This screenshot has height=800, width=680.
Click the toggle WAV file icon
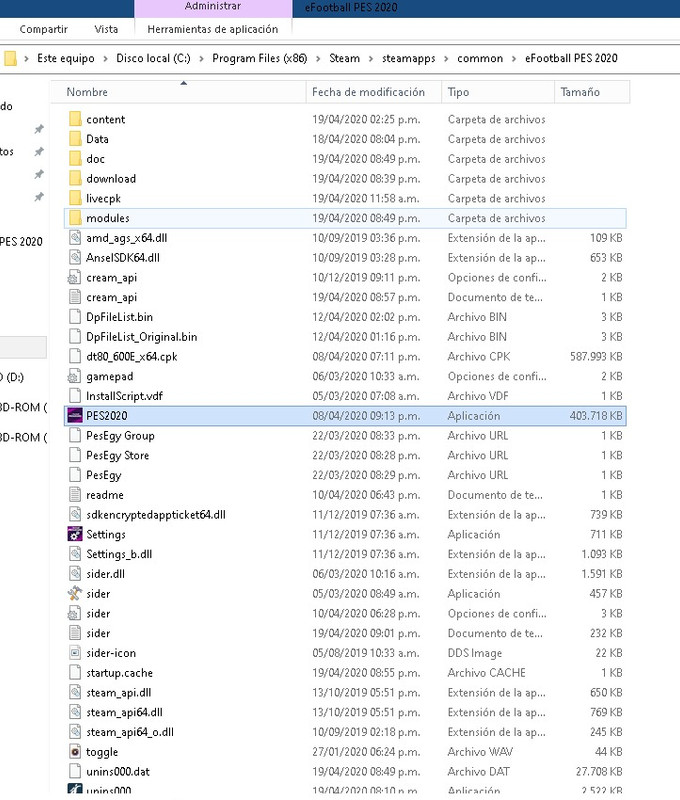(75, 752)
